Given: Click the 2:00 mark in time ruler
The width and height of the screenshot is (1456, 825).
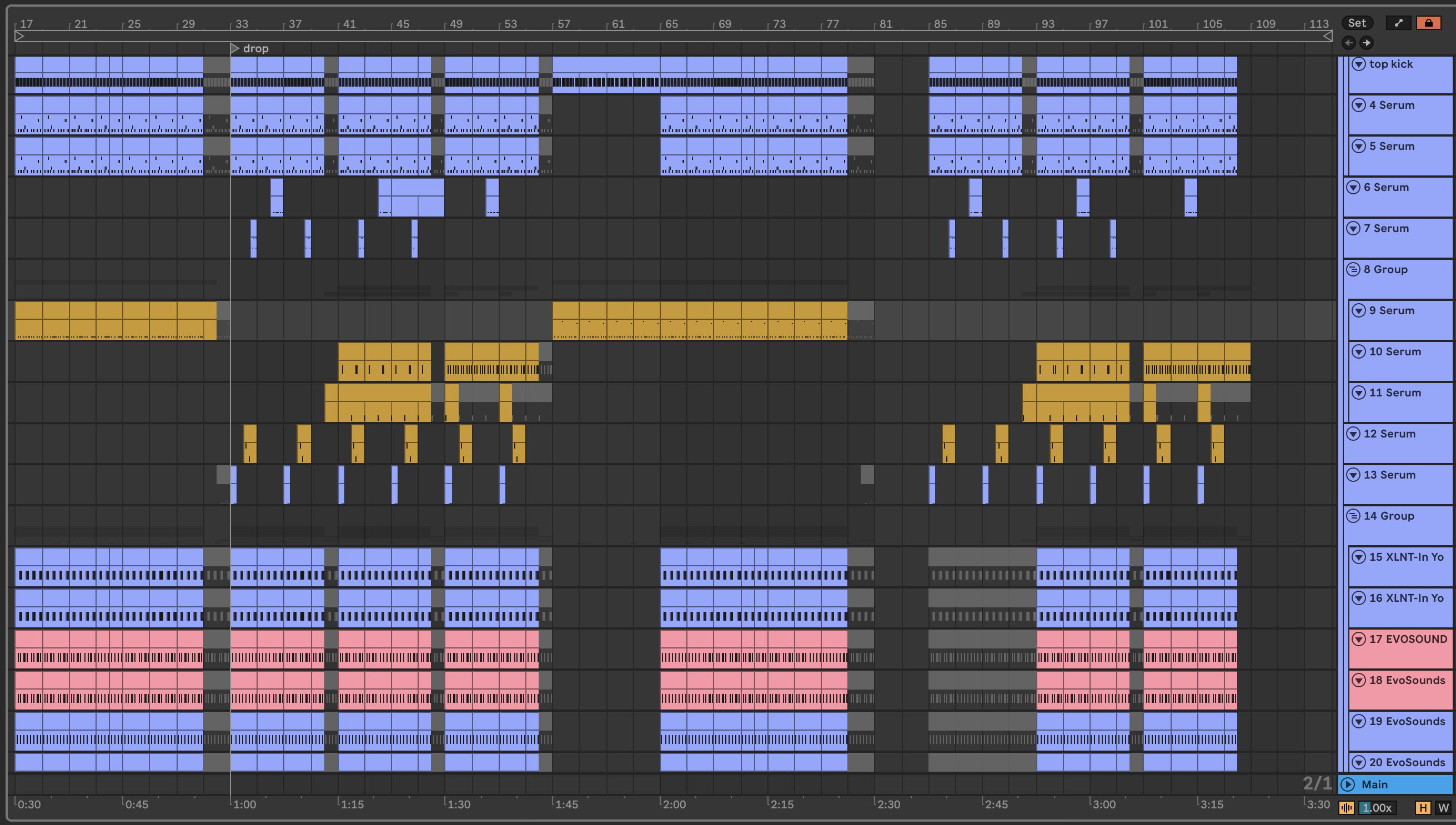Looking at the screenshot, I should (x=675, y=804).
